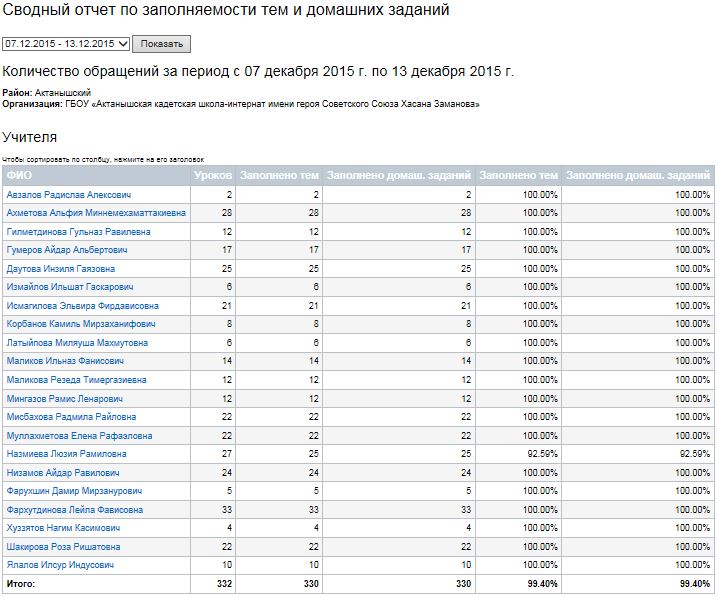Sort table by Уроков column header

(x=212, y=176)
